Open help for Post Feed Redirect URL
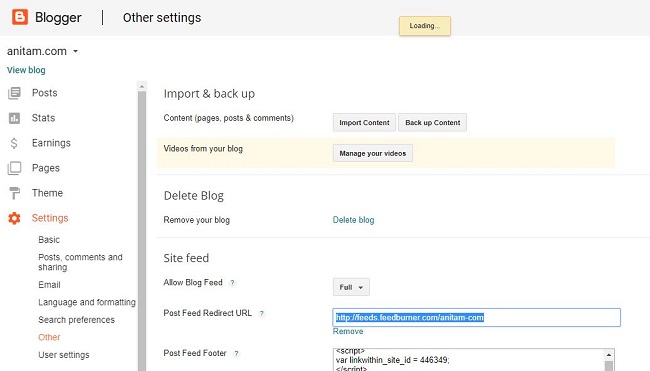 pyautogui.click(x=262, y=313)
